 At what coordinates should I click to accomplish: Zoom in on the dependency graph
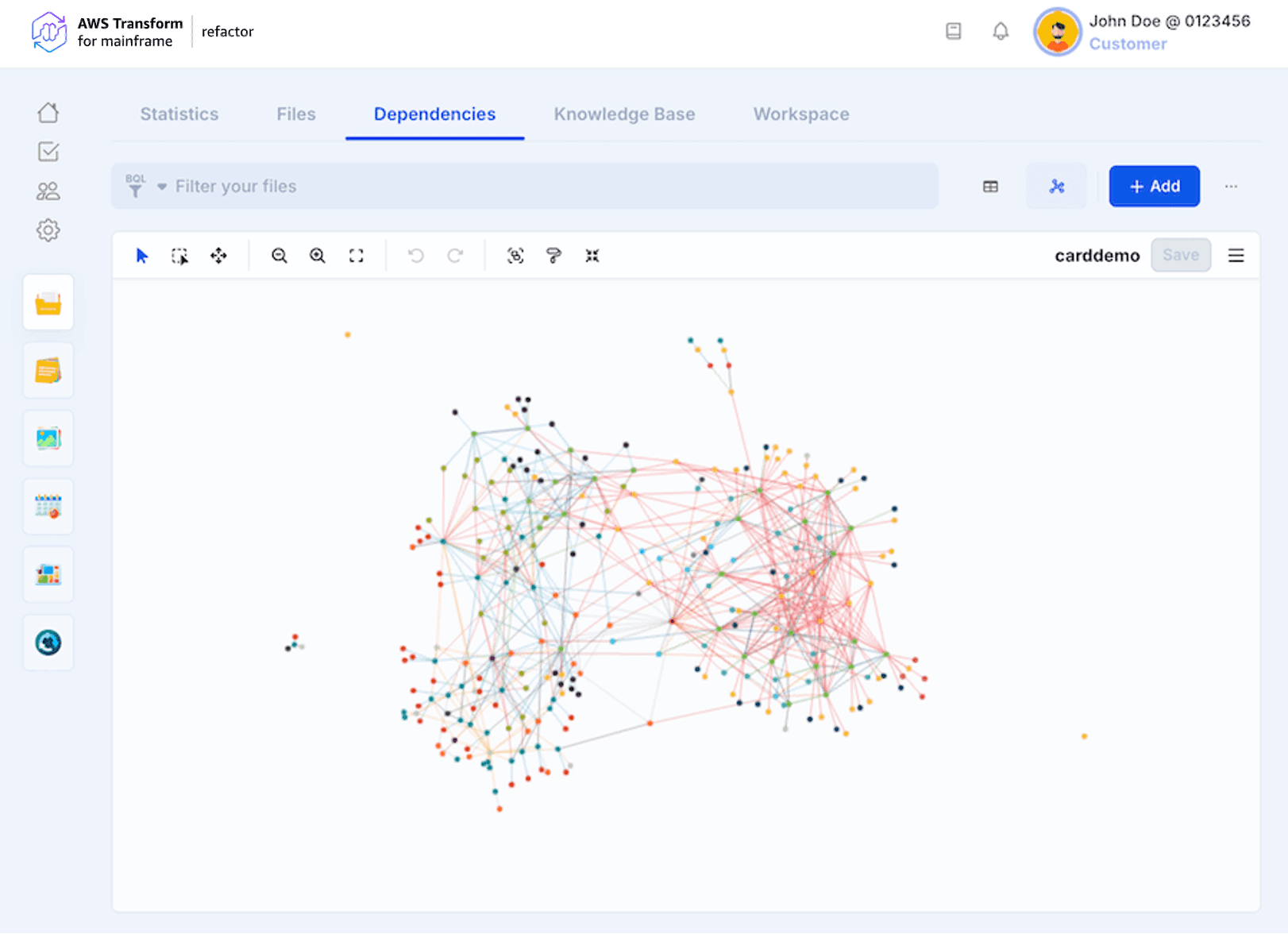pos(318,256)
